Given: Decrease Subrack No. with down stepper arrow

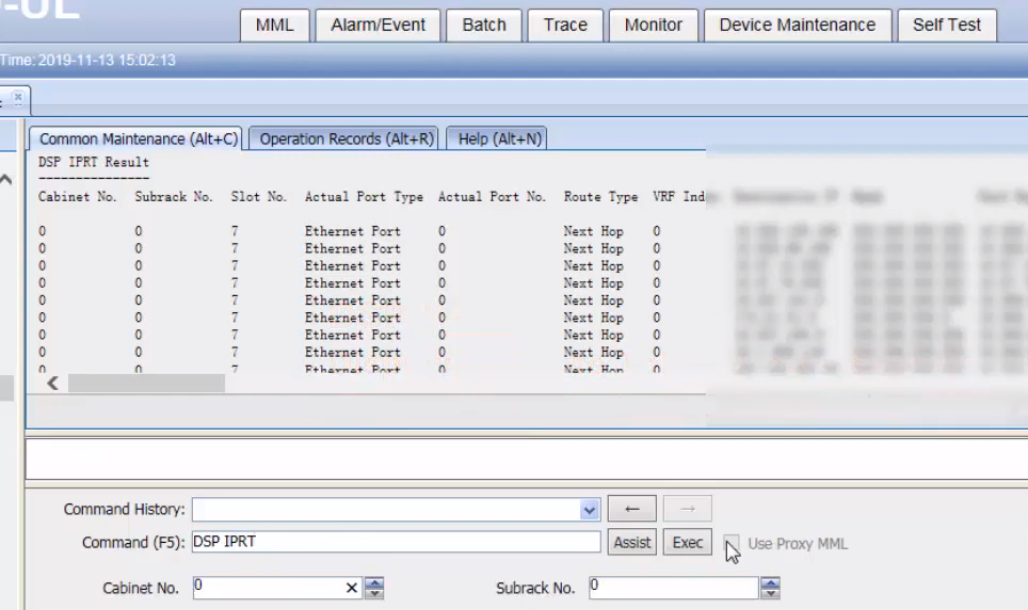Looking at the screenshot, I should click(x=770, y=593).
